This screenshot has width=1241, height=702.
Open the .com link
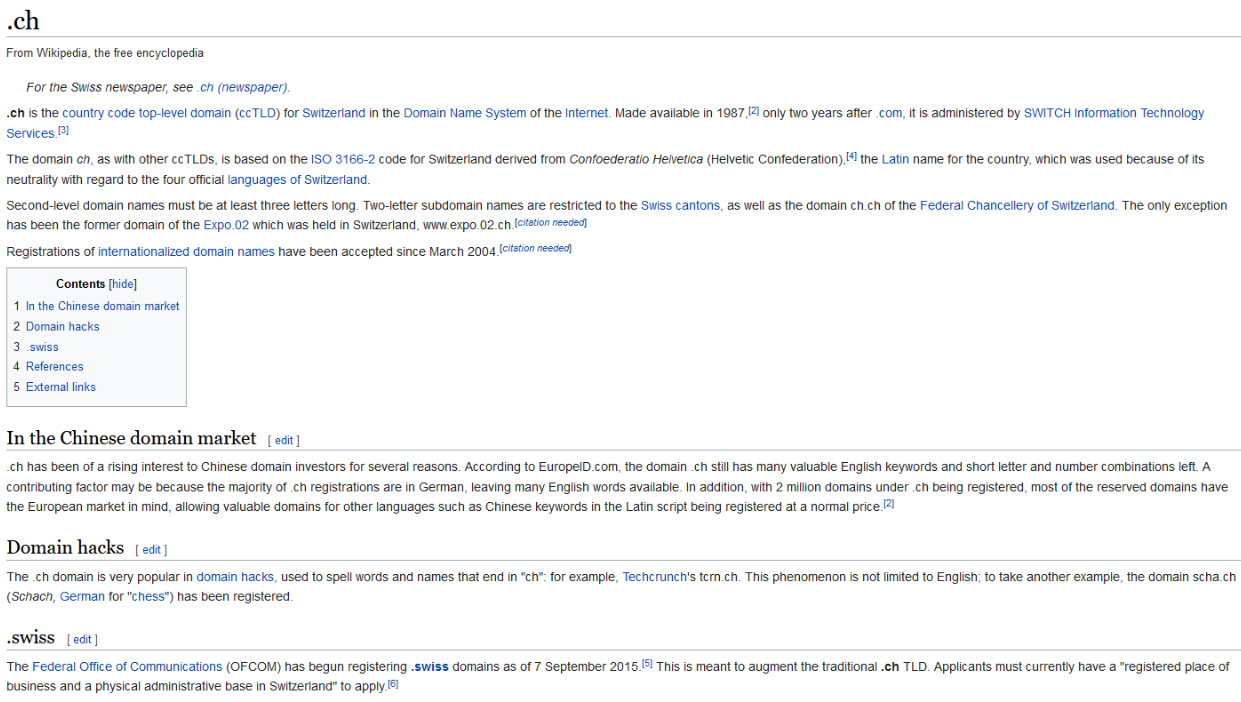(889, 113)
